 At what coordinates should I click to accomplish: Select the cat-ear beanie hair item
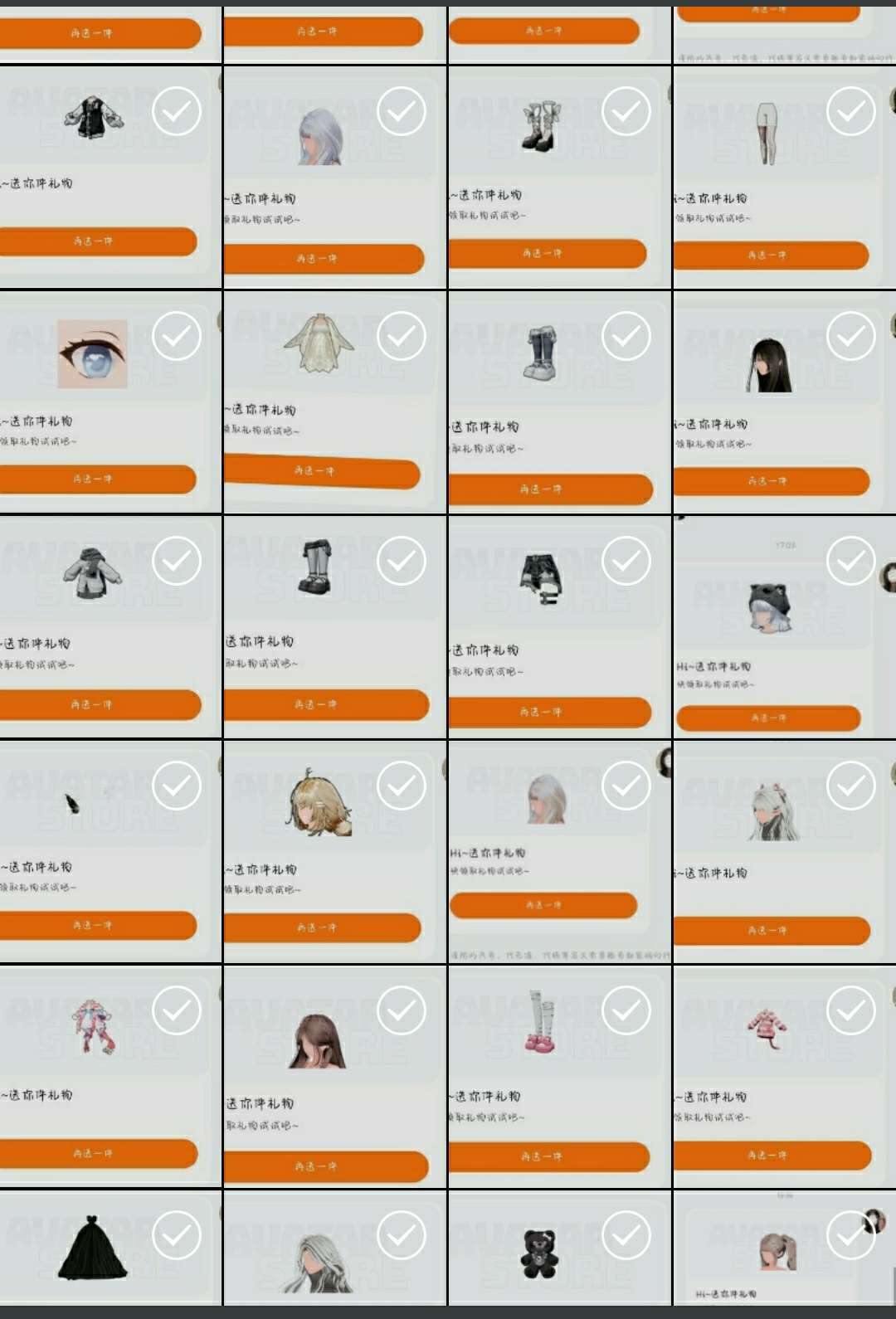point(769,607)
